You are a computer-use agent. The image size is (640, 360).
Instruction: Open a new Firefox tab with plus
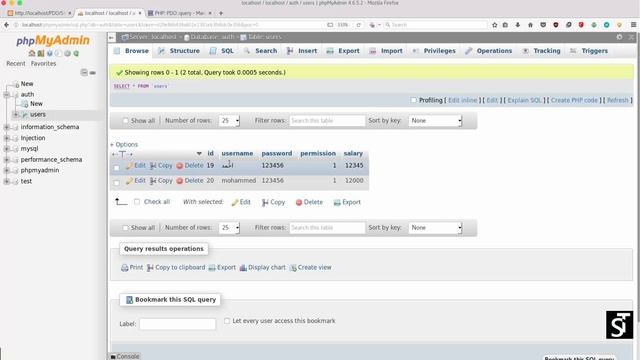221,13
